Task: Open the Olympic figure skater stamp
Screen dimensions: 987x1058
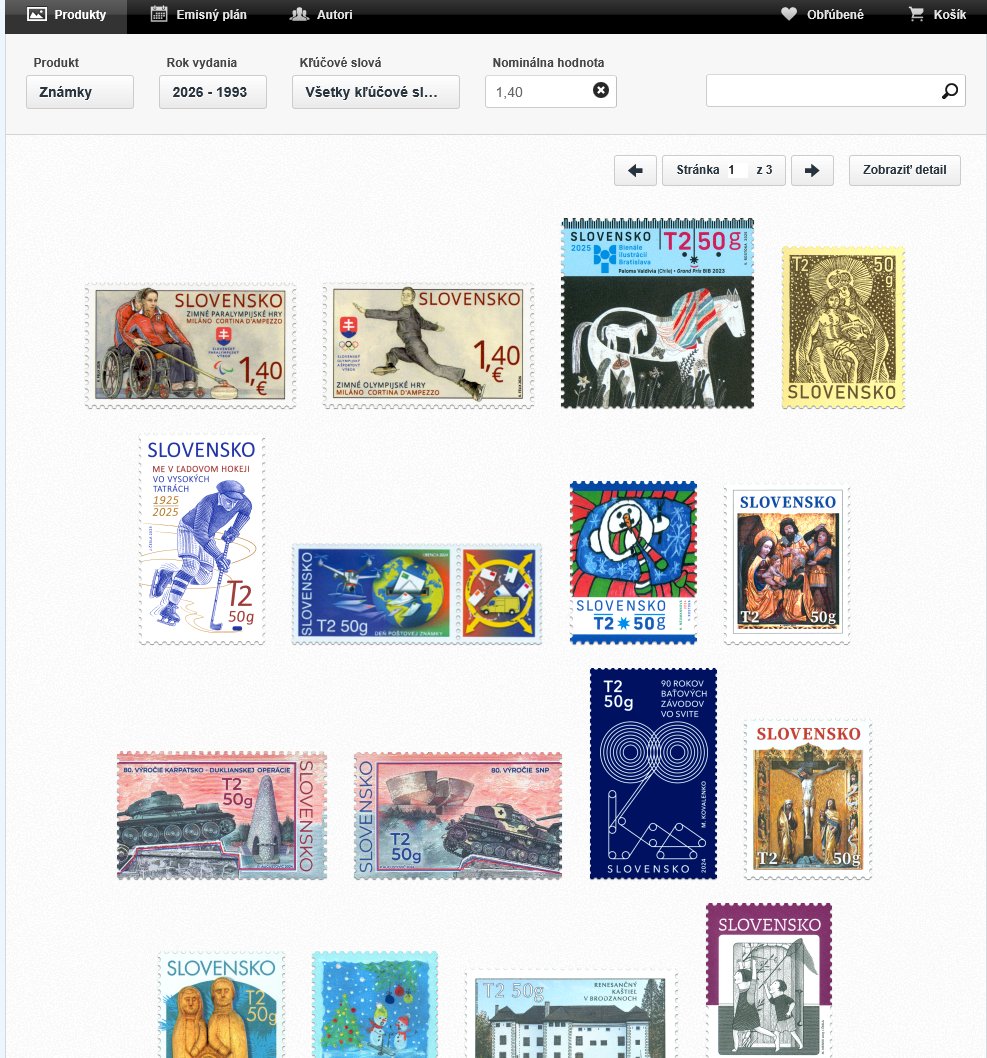Action: [428, 345]
